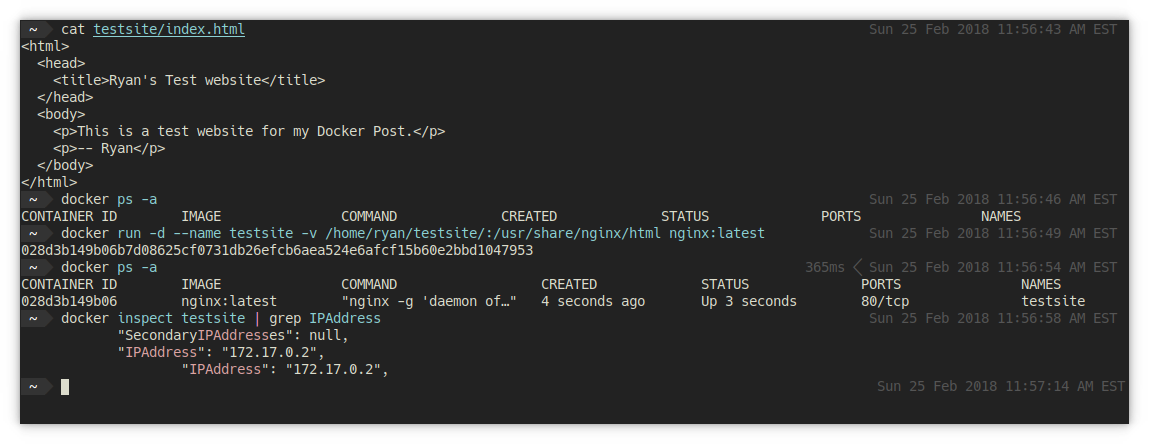
Task: Click the blinking cursor on the last prompt
Action: [65, 386]
